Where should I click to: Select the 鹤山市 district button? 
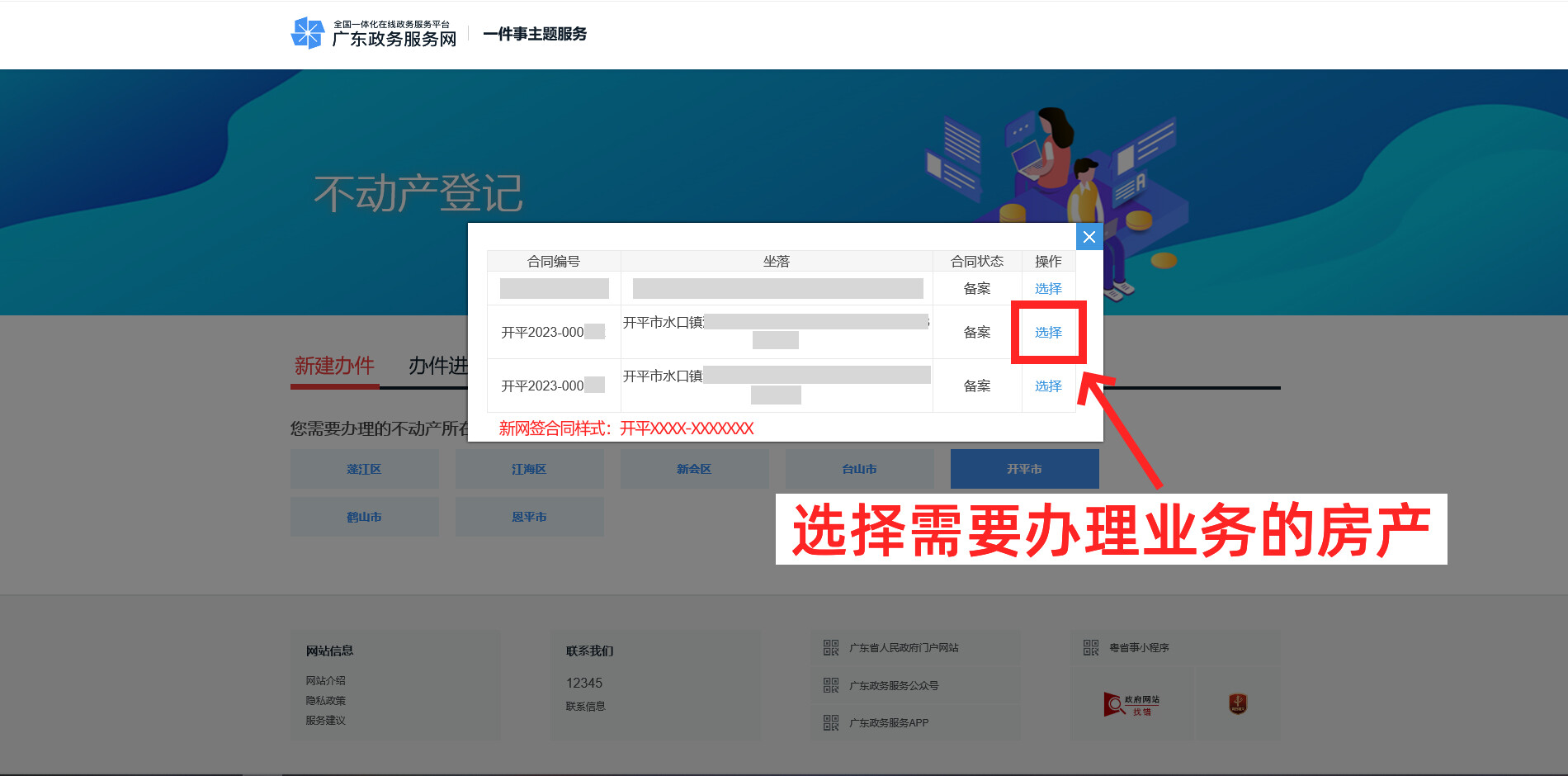(364, 517)
